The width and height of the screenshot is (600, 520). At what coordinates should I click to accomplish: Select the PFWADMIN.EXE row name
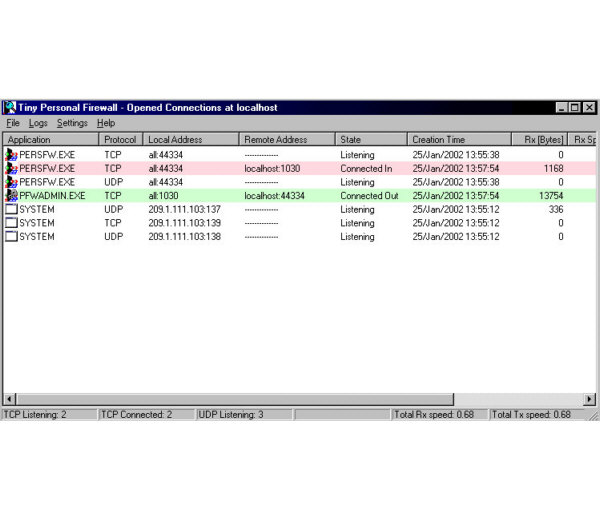pyautogui.click(x=52, y=196)
